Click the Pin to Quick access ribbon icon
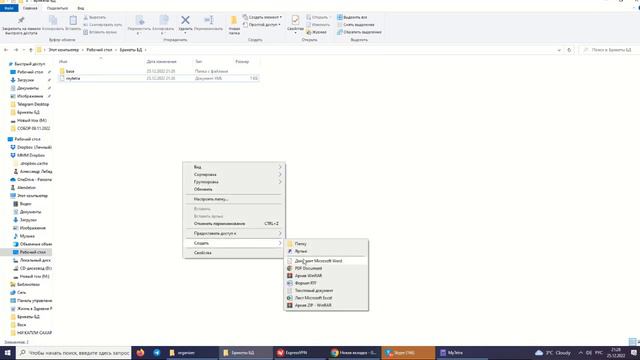The height and width of the screenshot is (360, 640). [21, 20]
